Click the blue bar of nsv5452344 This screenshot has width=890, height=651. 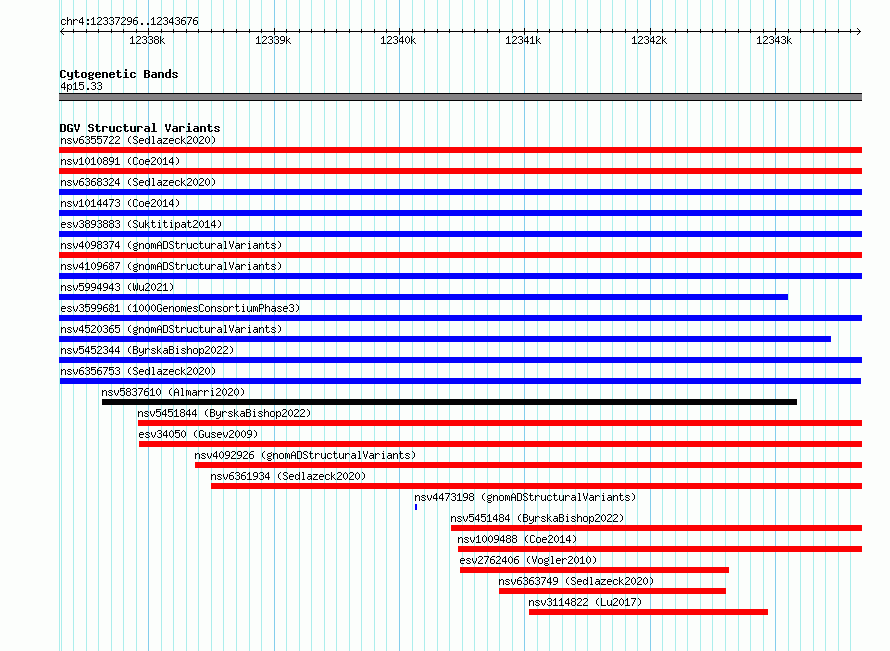(x=460, y=360)
